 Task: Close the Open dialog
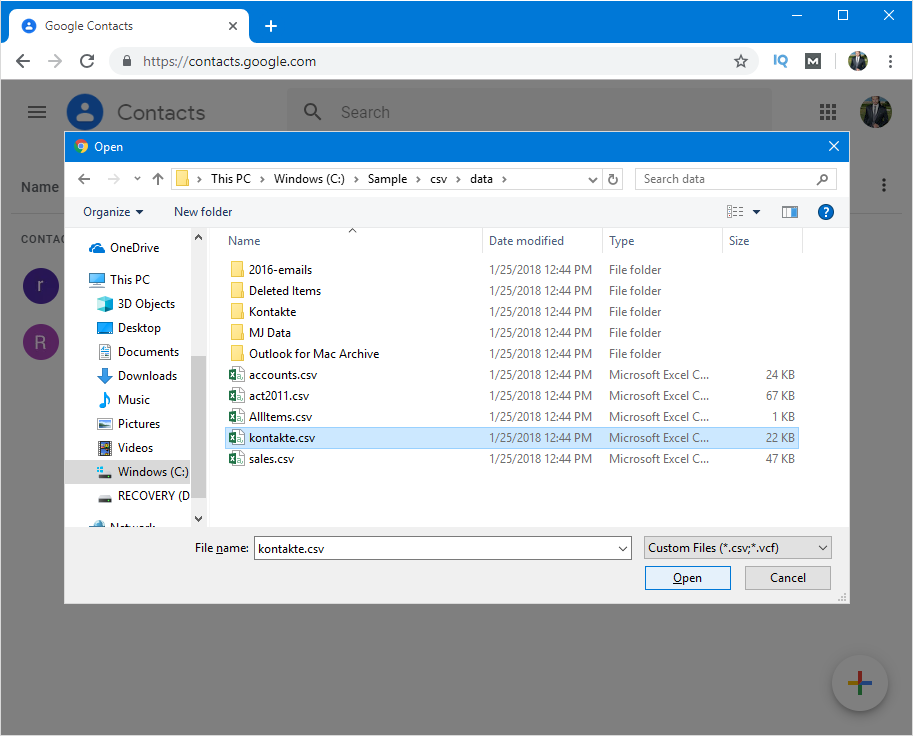834,146
